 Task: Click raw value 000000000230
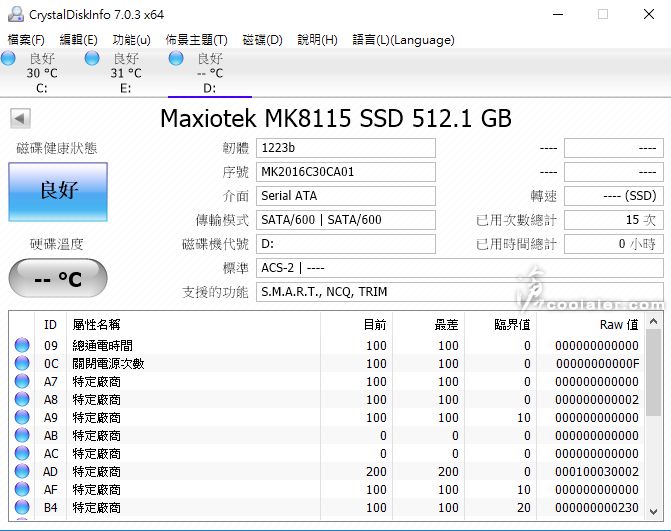(x=597, y=507)
